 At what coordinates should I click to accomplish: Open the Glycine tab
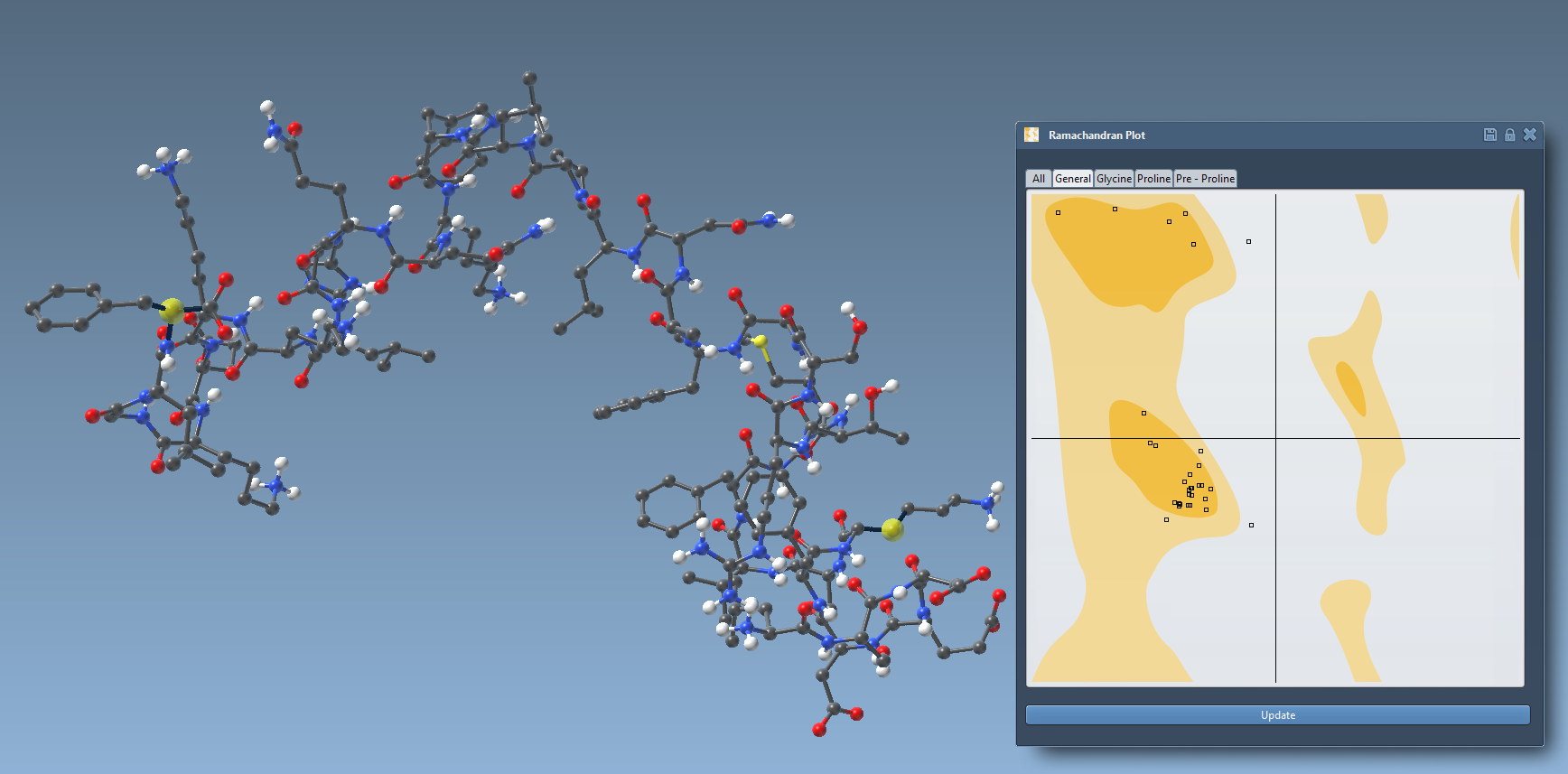pyautogui.click(x=1114, y=179)
